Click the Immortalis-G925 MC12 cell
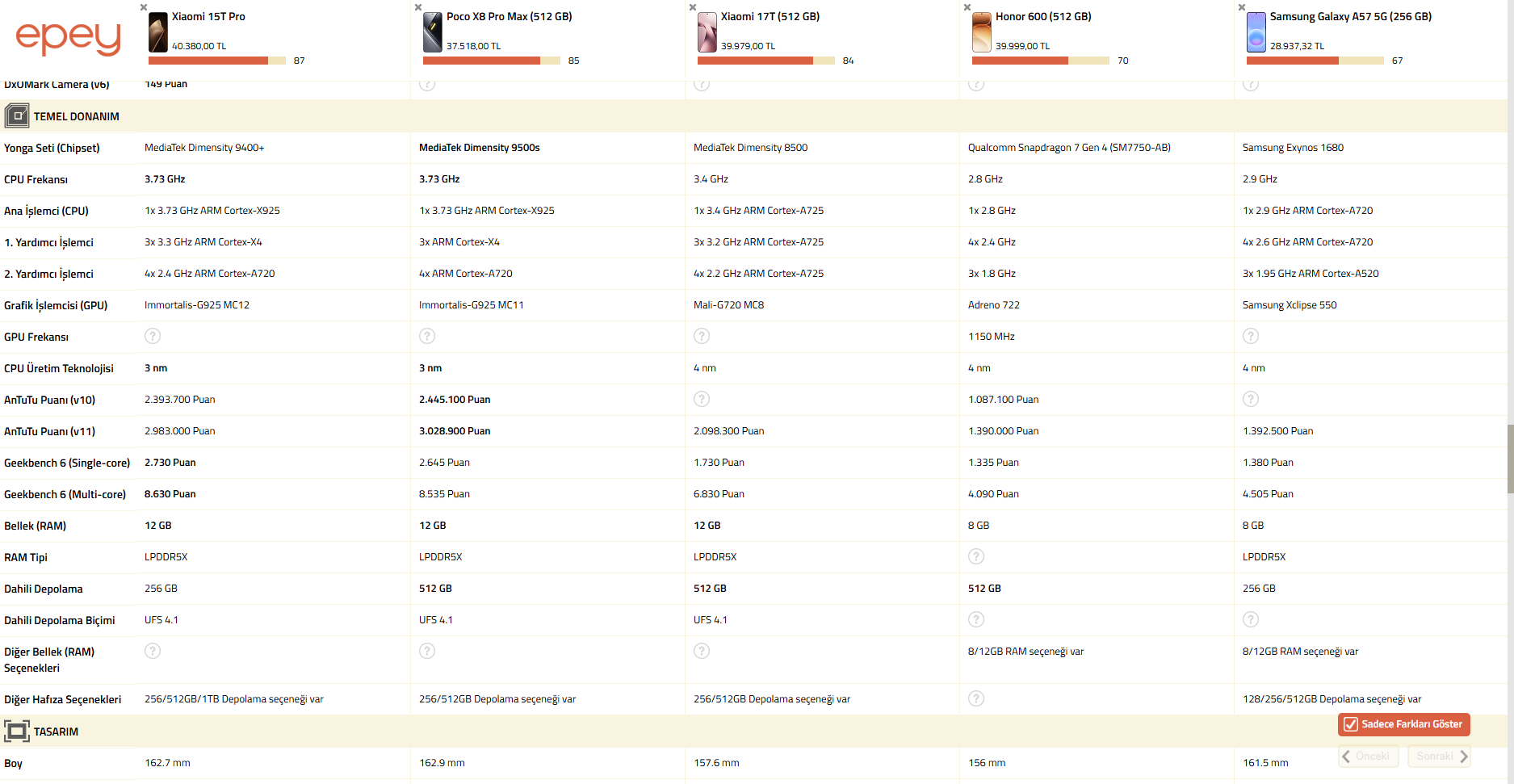1514x784 pixels. pos(197,304)
